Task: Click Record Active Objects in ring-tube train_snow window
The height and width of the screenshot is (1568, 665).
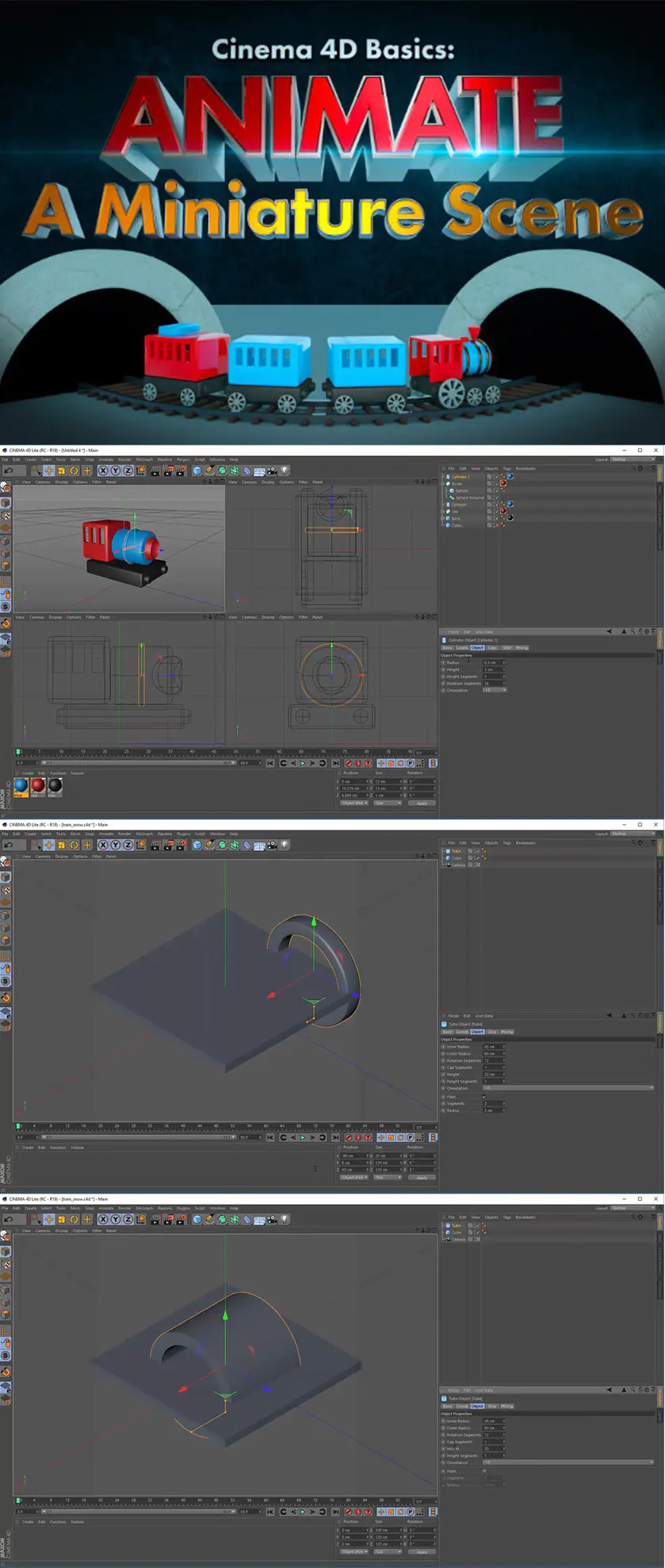Action: pos(348,1137)
